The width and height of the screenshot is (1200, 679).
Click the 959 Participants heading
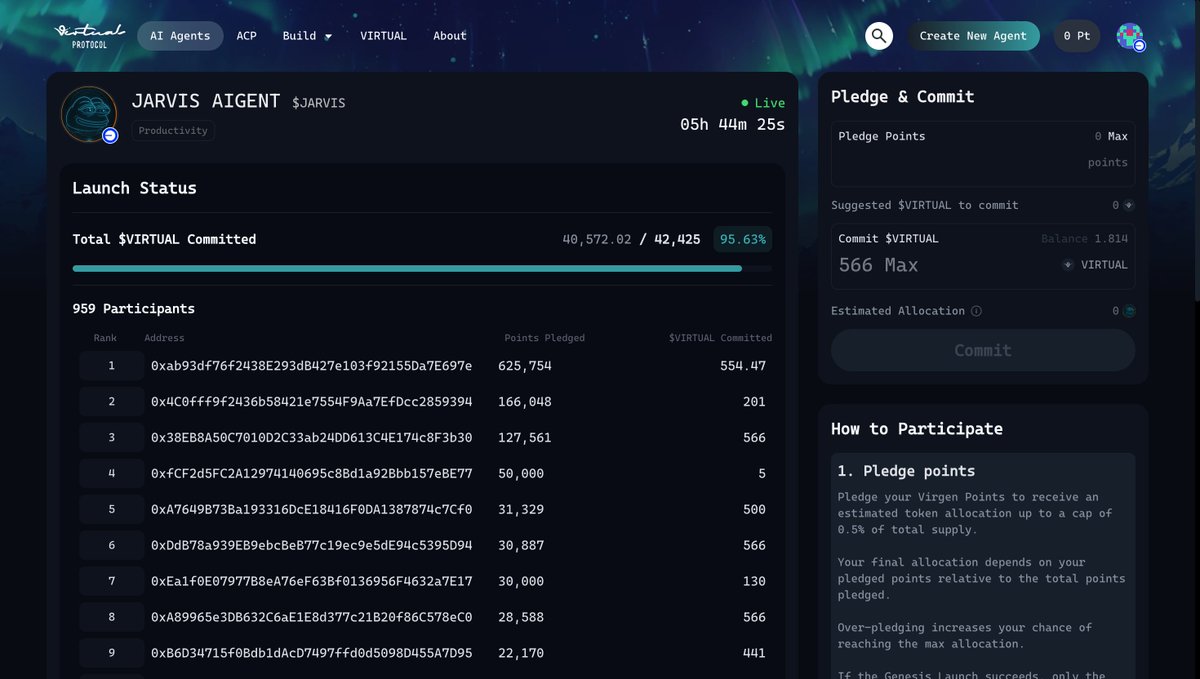(x=134, y=309)
